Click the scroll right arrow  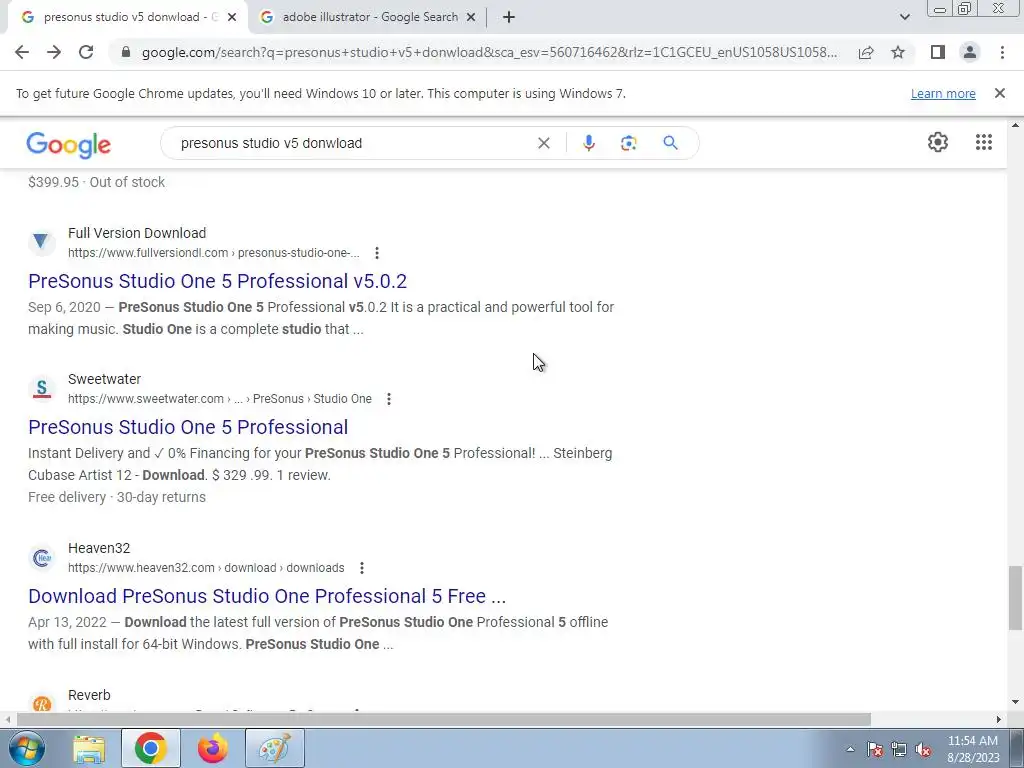(x=999, y=720)
